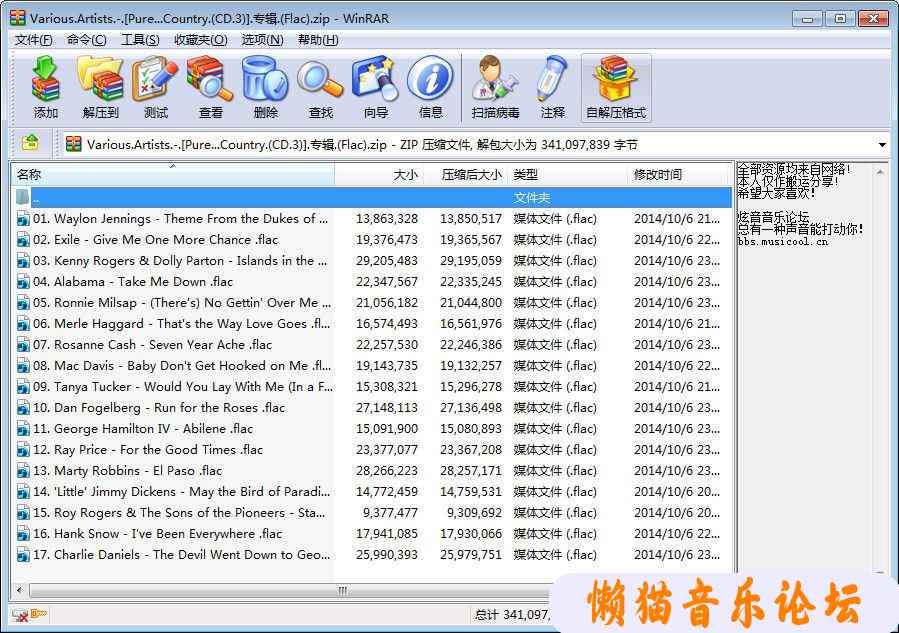Click file icon of 04. Alabama track

[x=23, y=282]
